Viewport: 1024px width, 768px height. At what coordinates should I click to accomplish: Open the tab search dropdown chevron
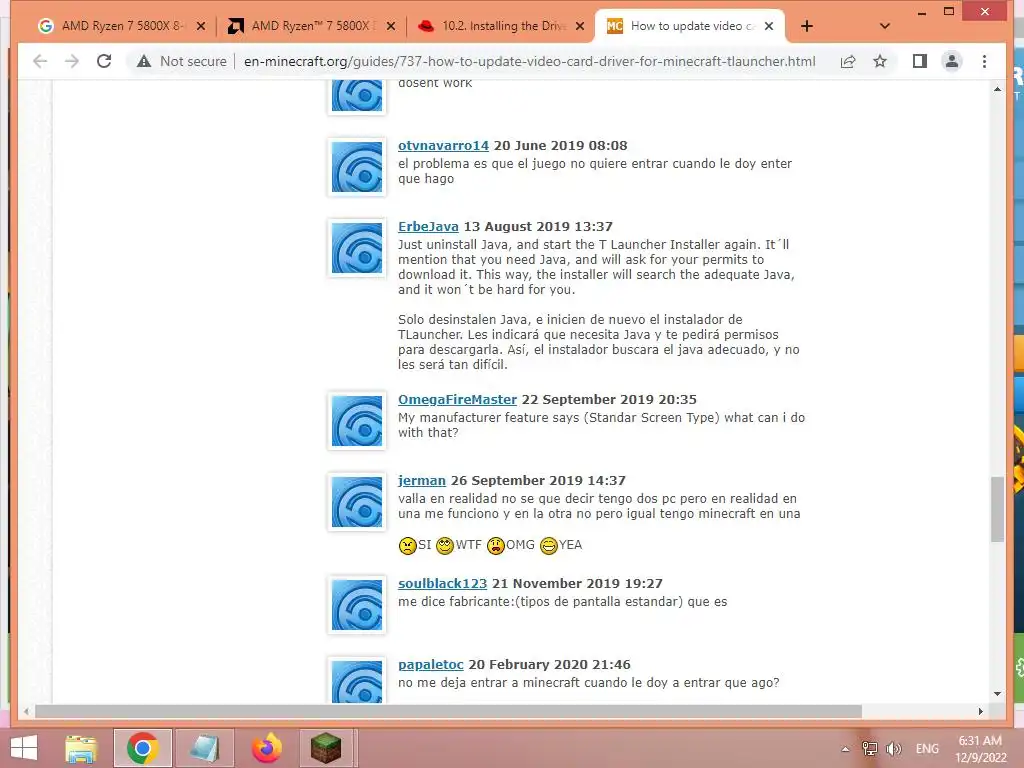point(885,26)
